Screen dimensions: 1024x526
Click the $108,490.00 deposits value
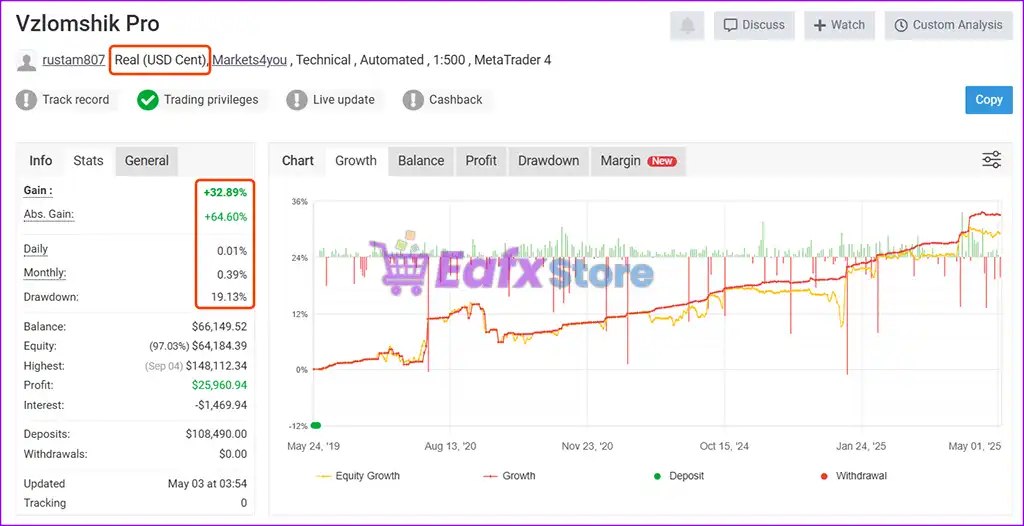point(217,434)
